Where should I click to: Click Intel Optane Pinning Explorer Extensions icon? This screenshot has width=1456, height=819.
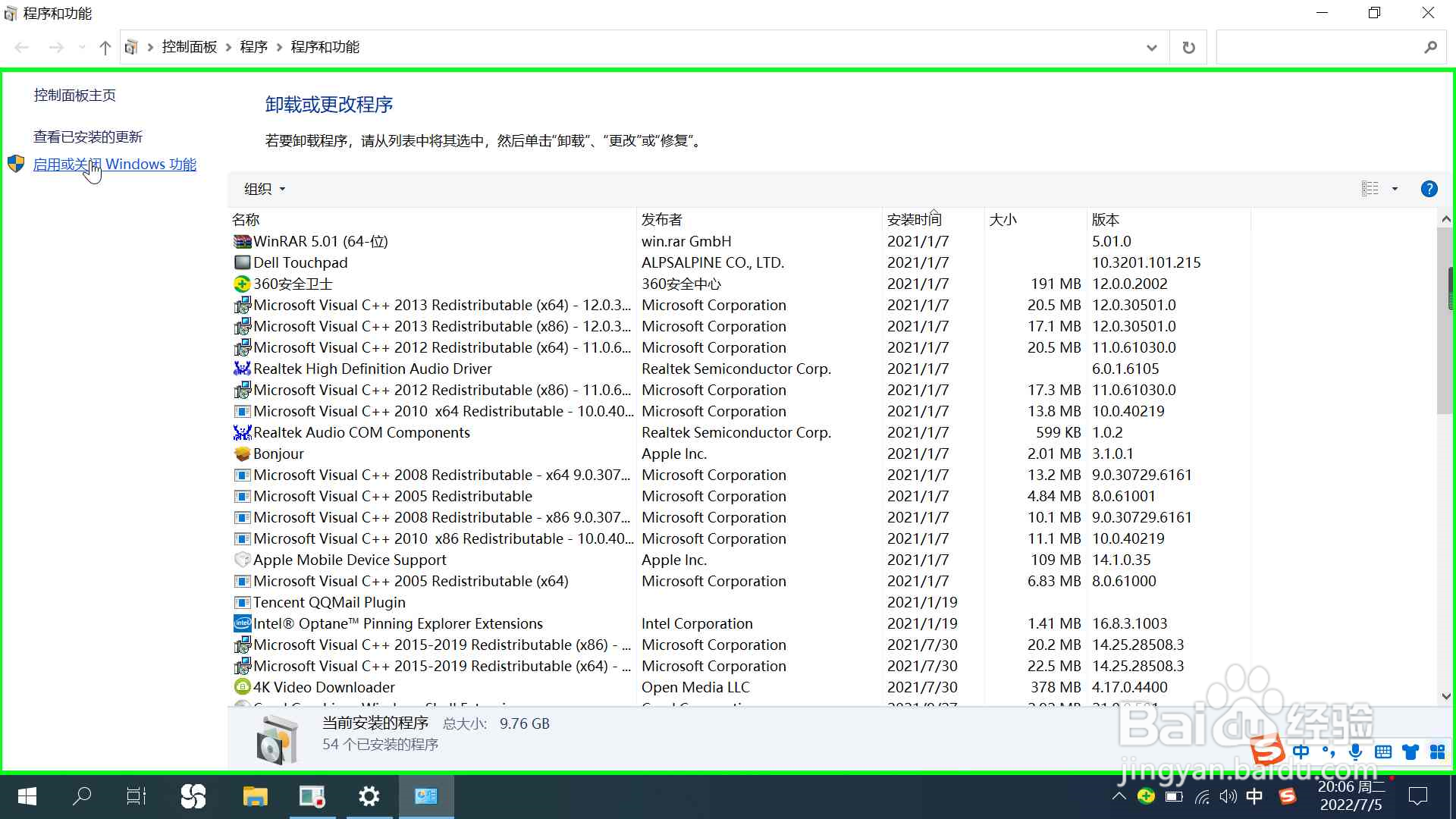click(x=242, y=623)
